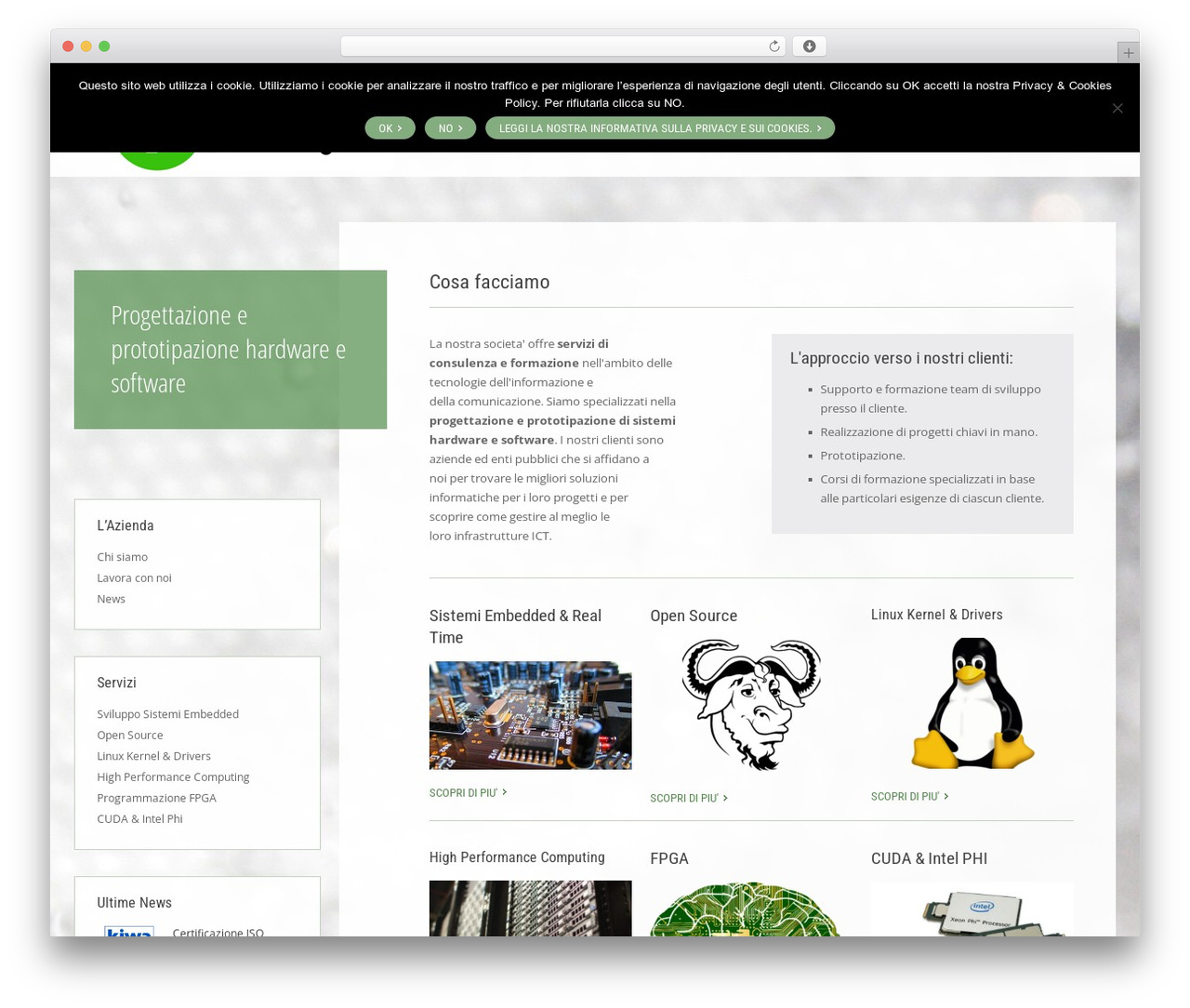The image size is (1190, 1008).
Task: Click the L'approccio verso i nostri clienti heading
Action: (x=901, y=358)
